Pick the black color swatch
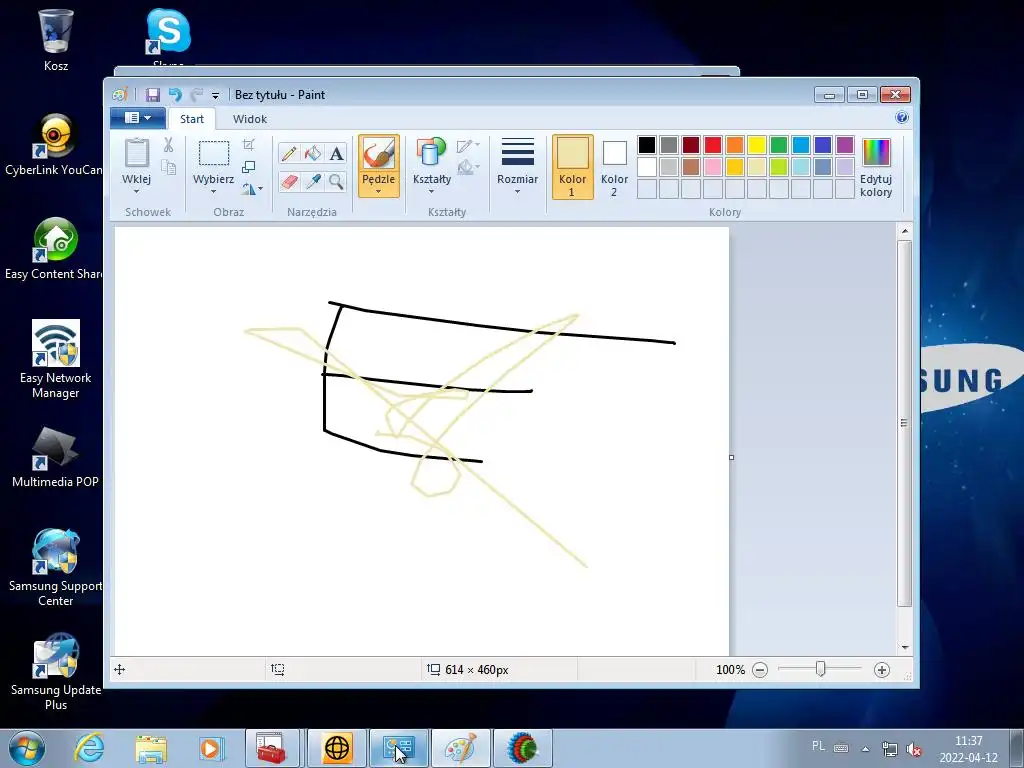1024x768 pixels. [x=647, y=144]
